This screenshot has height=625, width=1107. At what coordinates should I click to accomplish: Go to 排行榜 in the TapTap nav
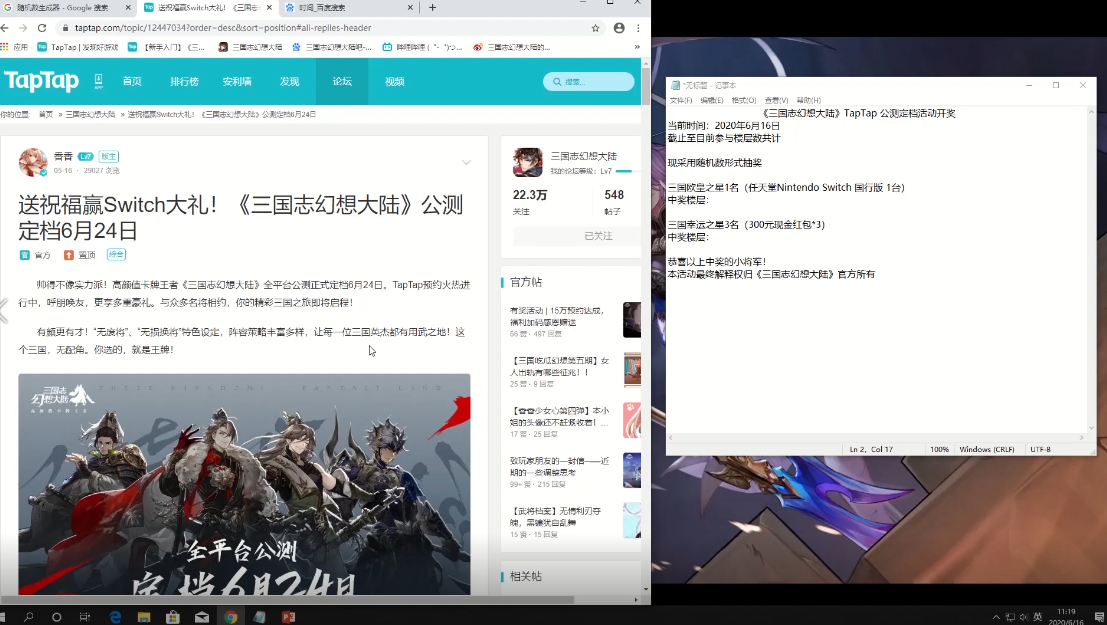click(184, 82)
